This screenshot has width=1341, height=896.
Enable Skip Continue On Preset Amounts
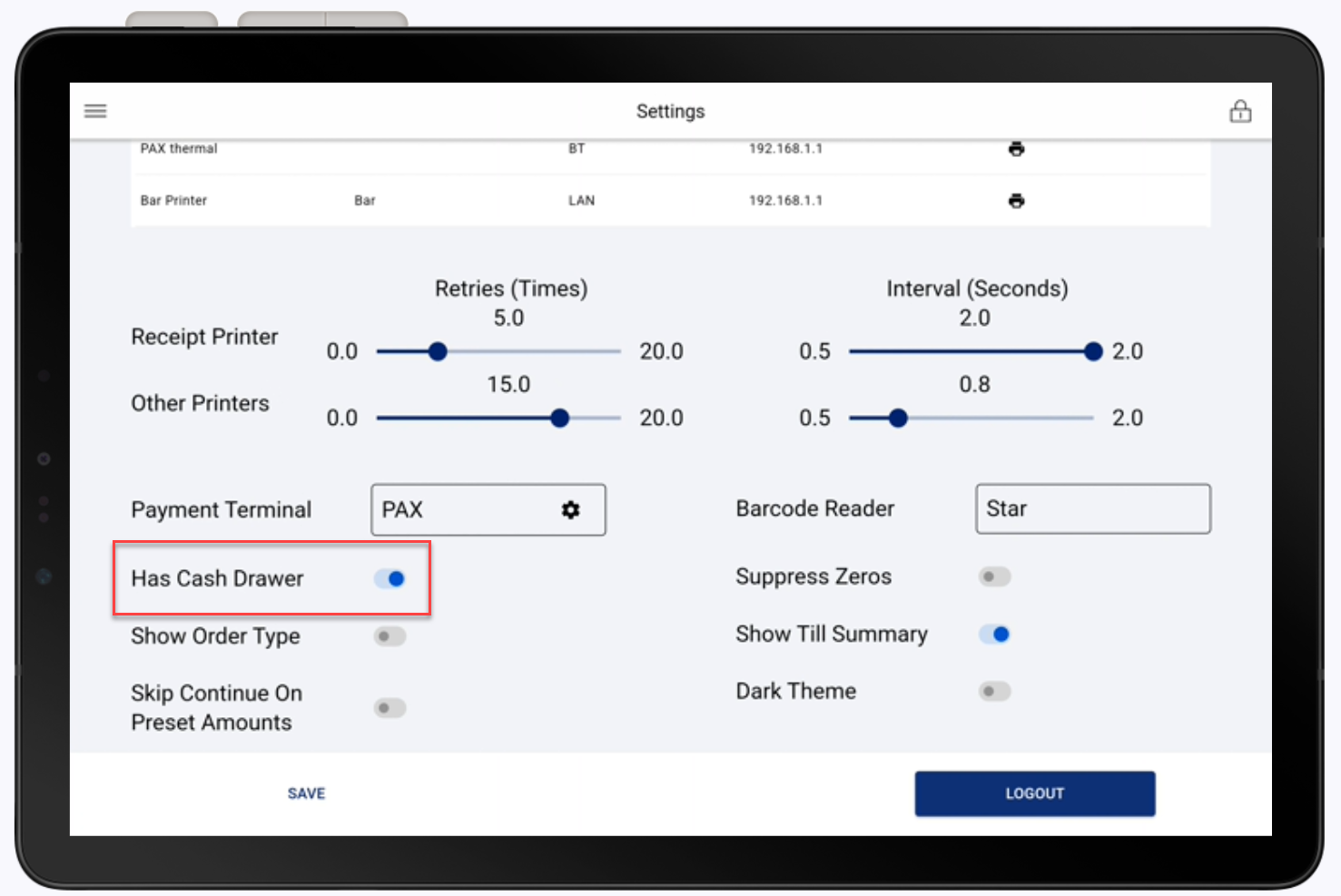tap(389, 707)
